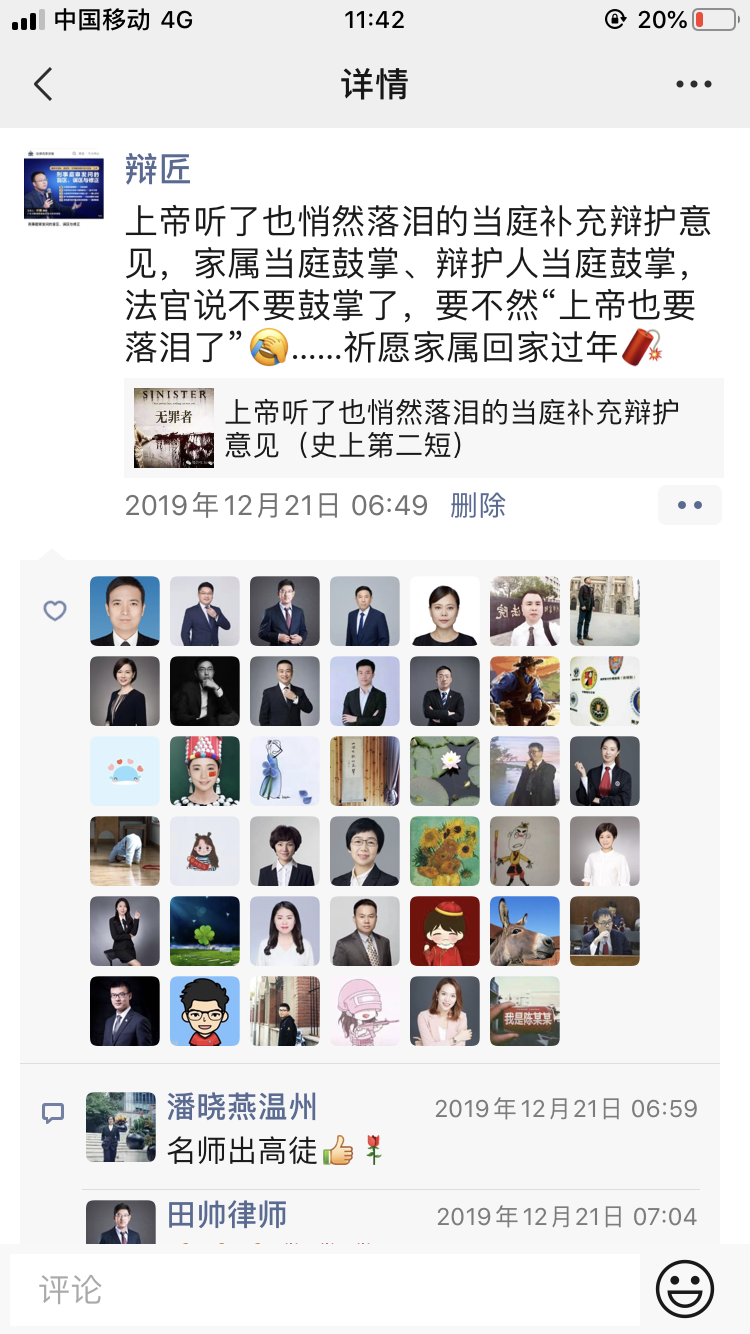
Task: Open the shared article 无罪者 thumbnail
Action: click(174, 428)
